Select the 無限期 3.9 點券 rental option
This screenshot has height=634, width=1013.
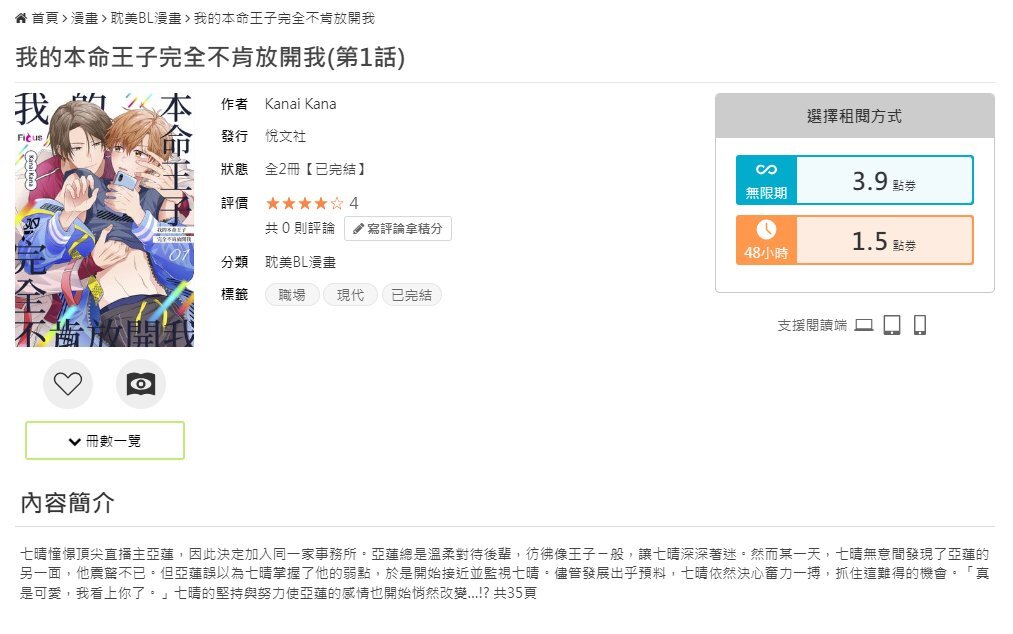click(x=855, y=180)
